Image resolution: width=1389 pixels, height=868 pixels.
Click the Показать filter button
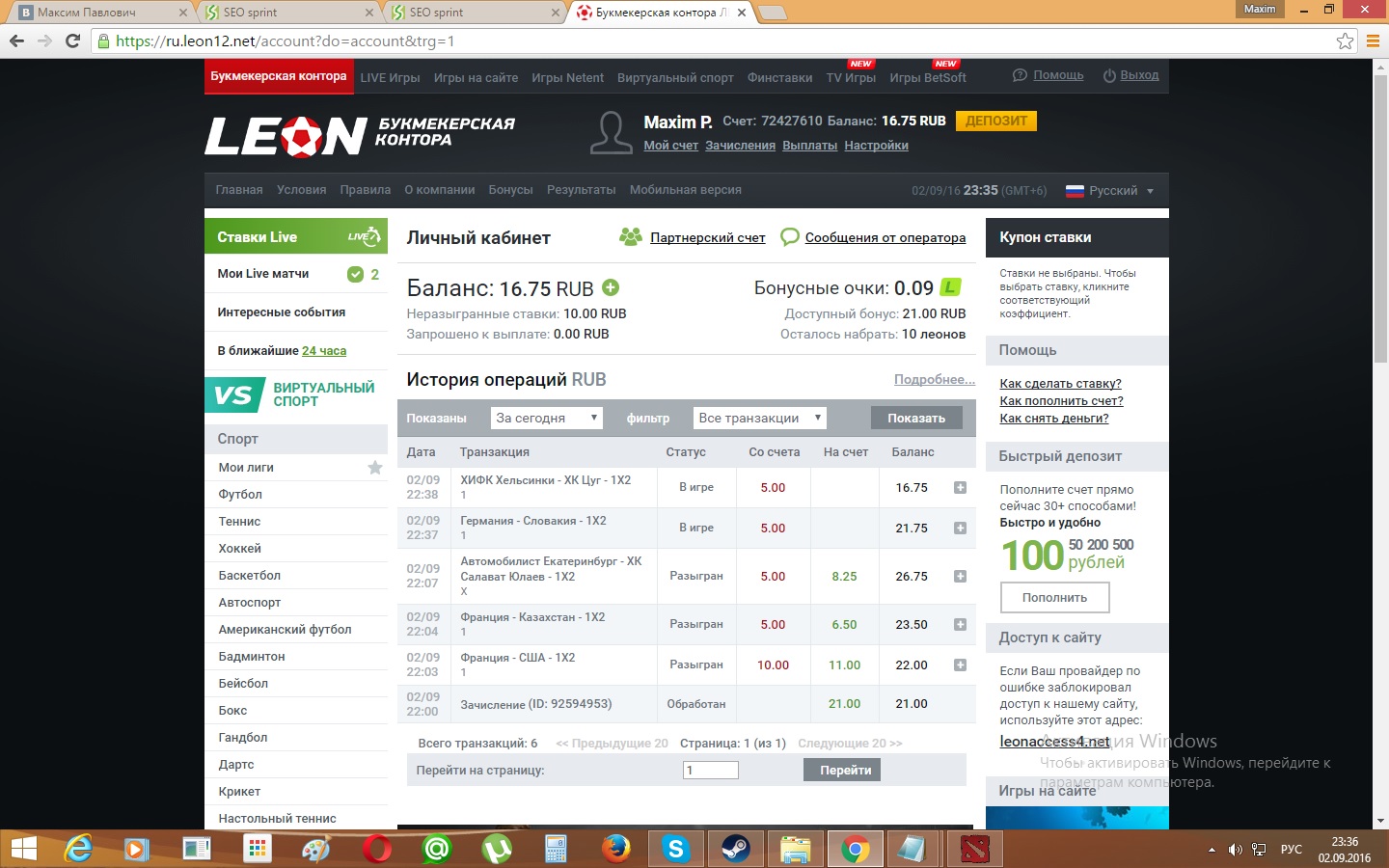(916, 418)
